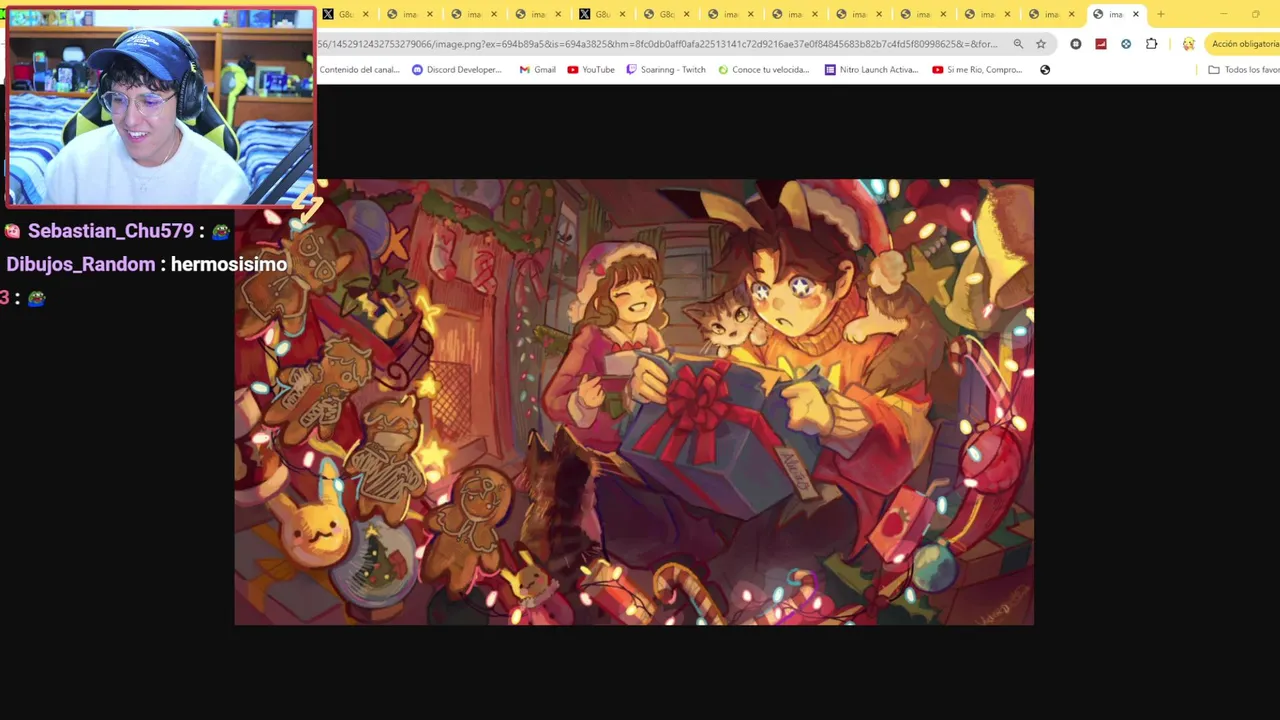
Task: Open the Extensions puzzle-piece menu
Action: point(1152,44)
